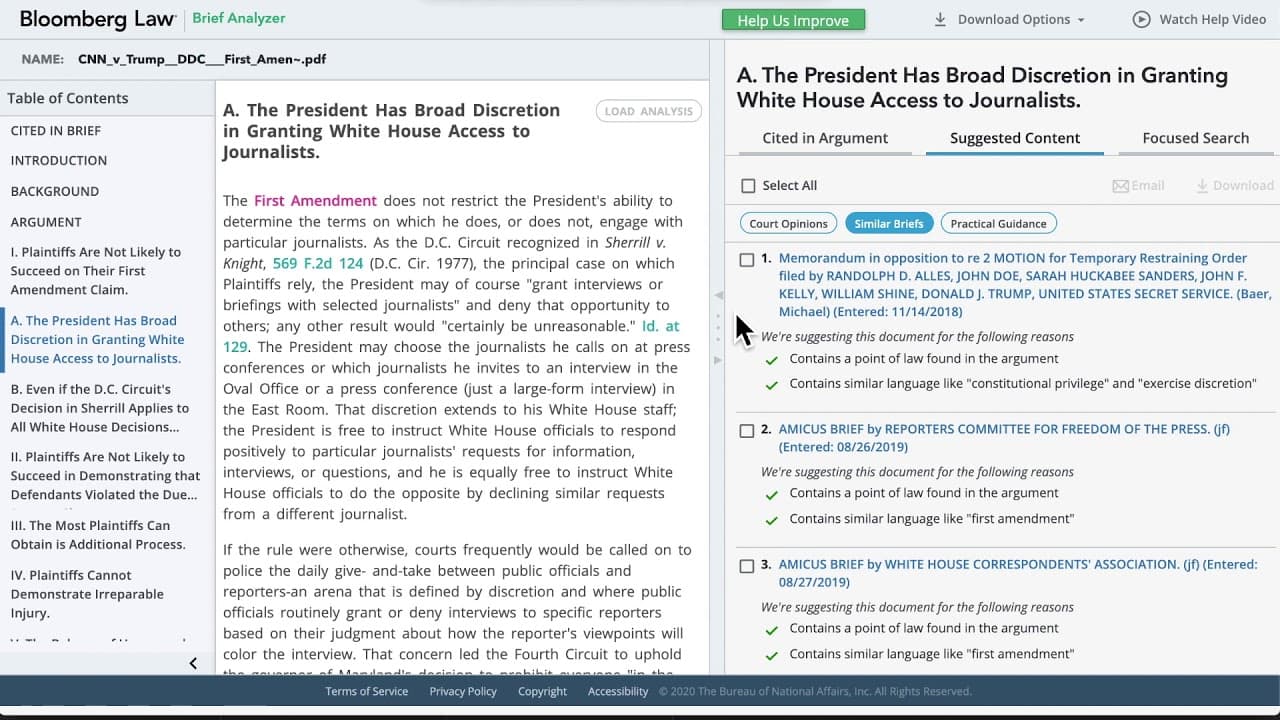The height and width of the screenshot is (720, 1280).
Task: Open section III. The Most Plaintiffs Can Obtain
Action: pyautogui.click(x=98, y=535)
